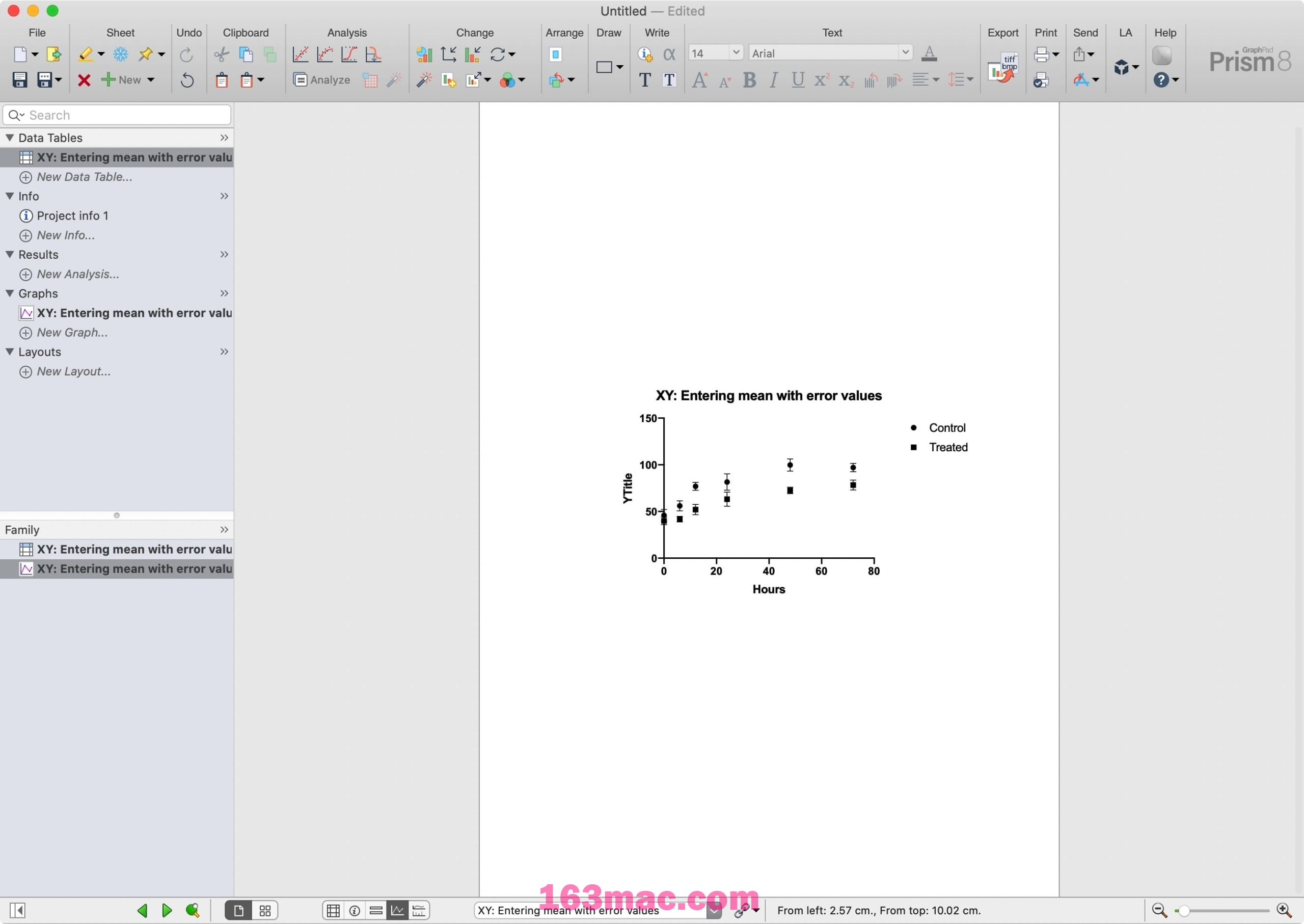Select the XY graph under Graphs
Viewport: 1304px width, 924px height.
[x=117, y=313]
